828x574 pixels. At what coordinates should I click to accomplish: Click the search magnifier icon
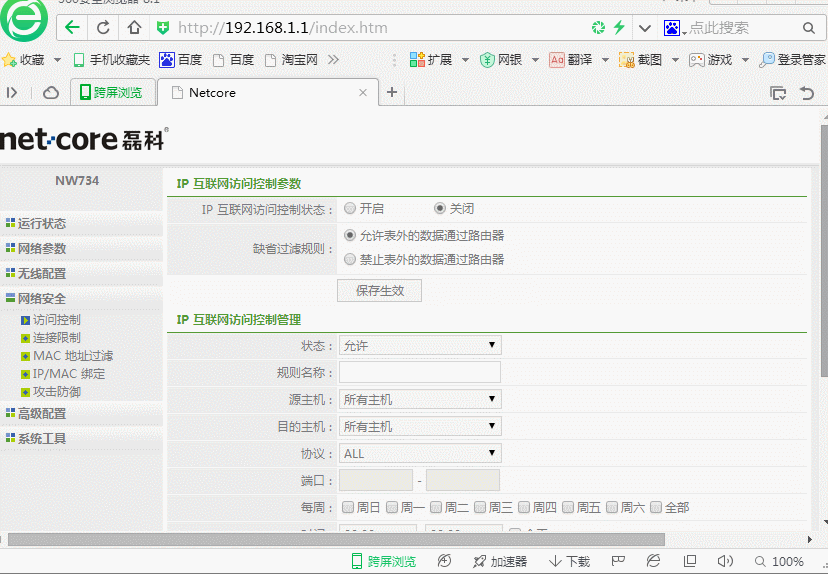point(808,28)
